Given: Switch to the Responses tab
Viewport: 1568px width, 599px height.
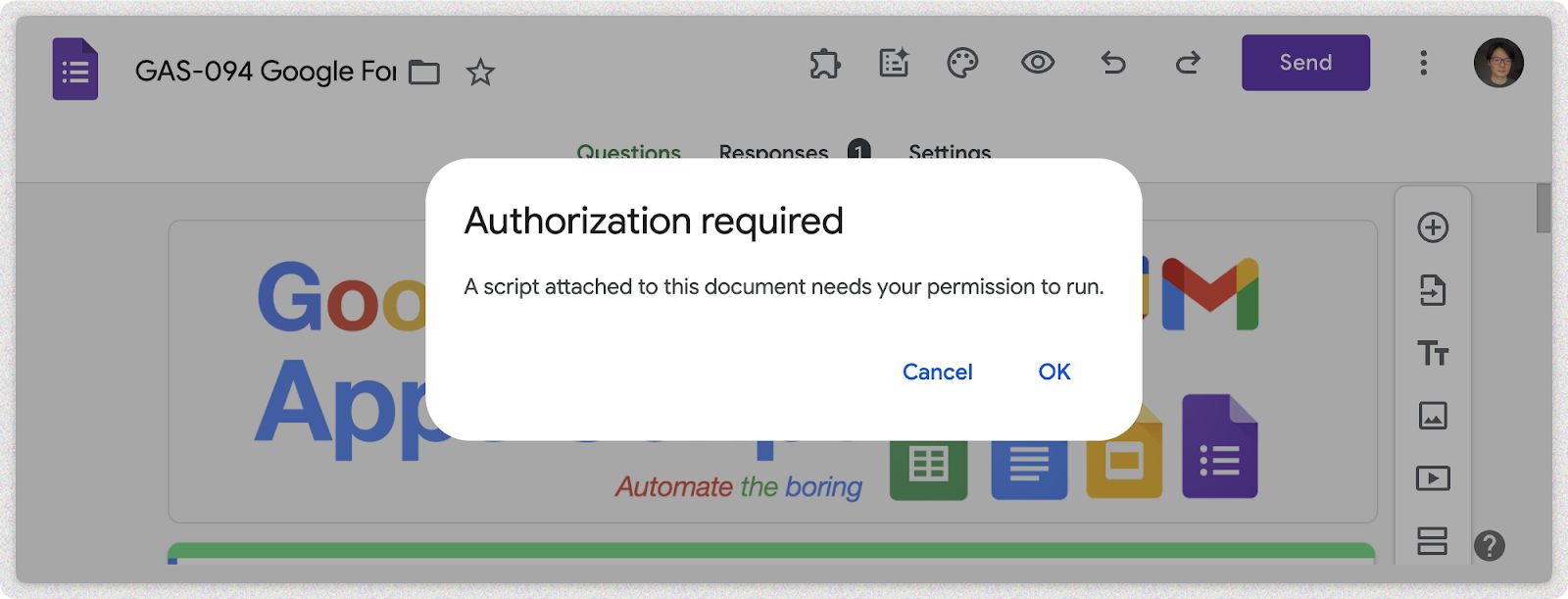Looking at the screenshot, I should pyautogui.click(x=773, y=153).
